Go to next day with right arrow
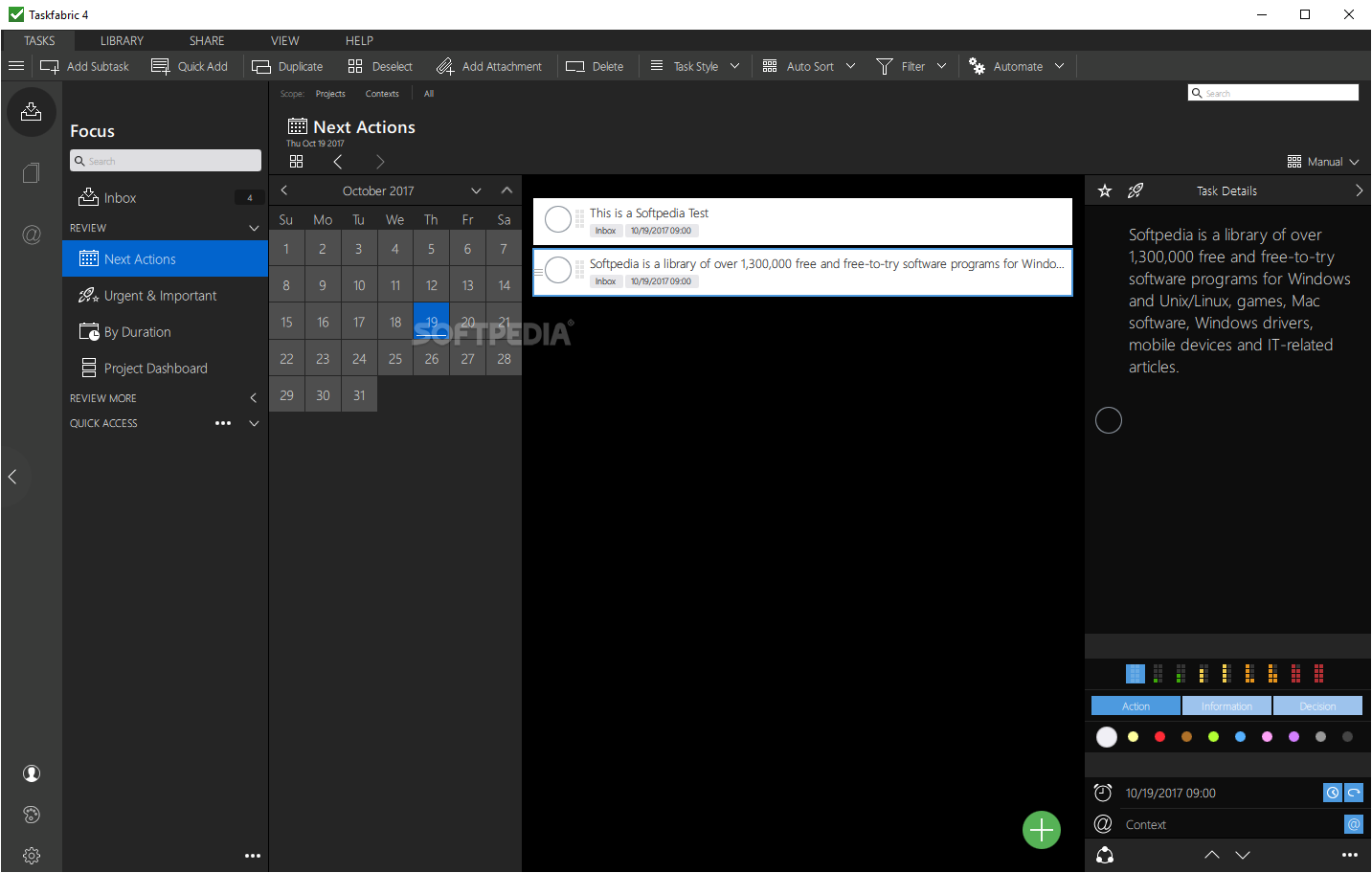1372x873 pixels. 380,162
